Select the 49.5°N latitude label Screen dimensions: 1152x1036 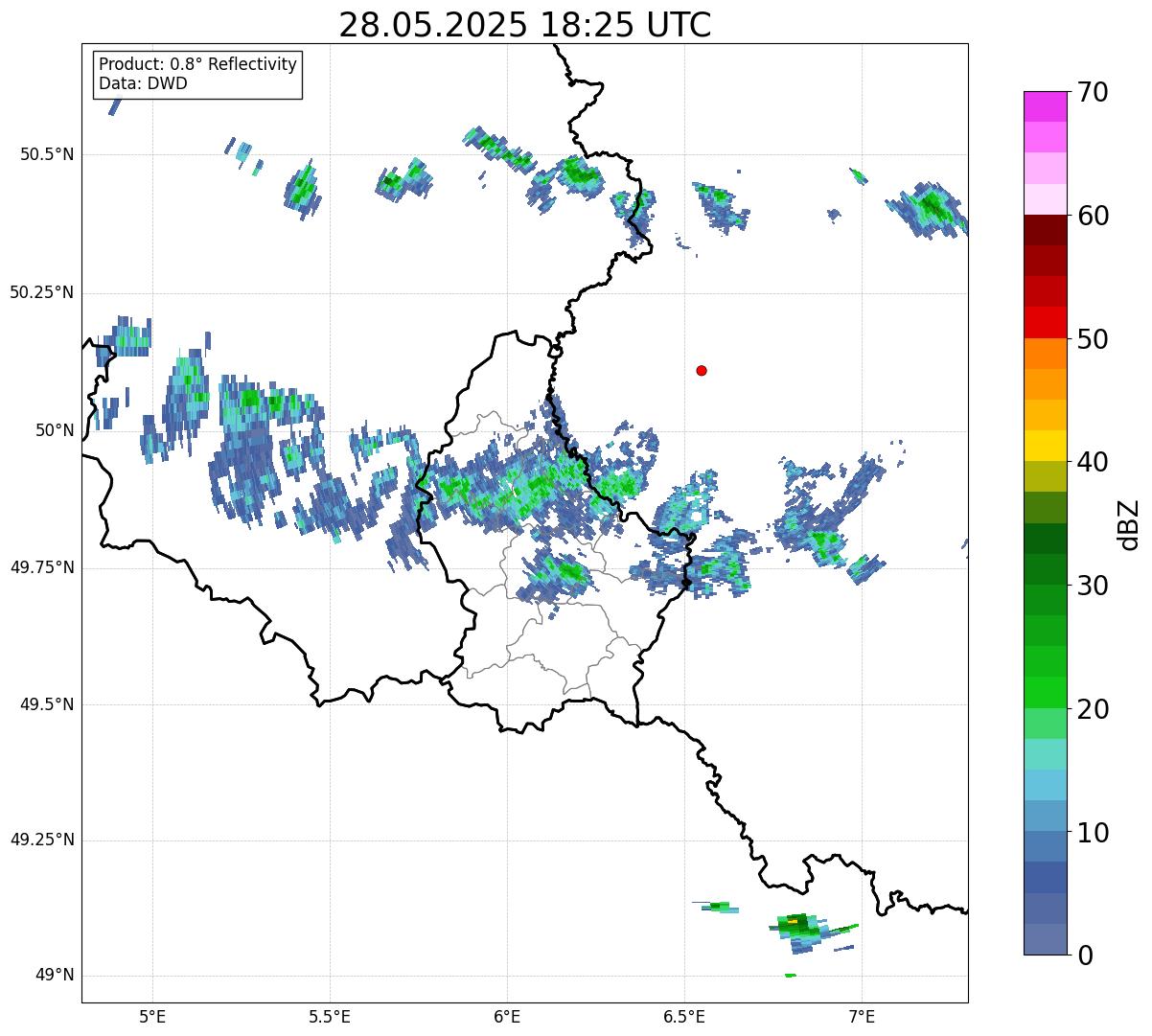click(47, 704)
